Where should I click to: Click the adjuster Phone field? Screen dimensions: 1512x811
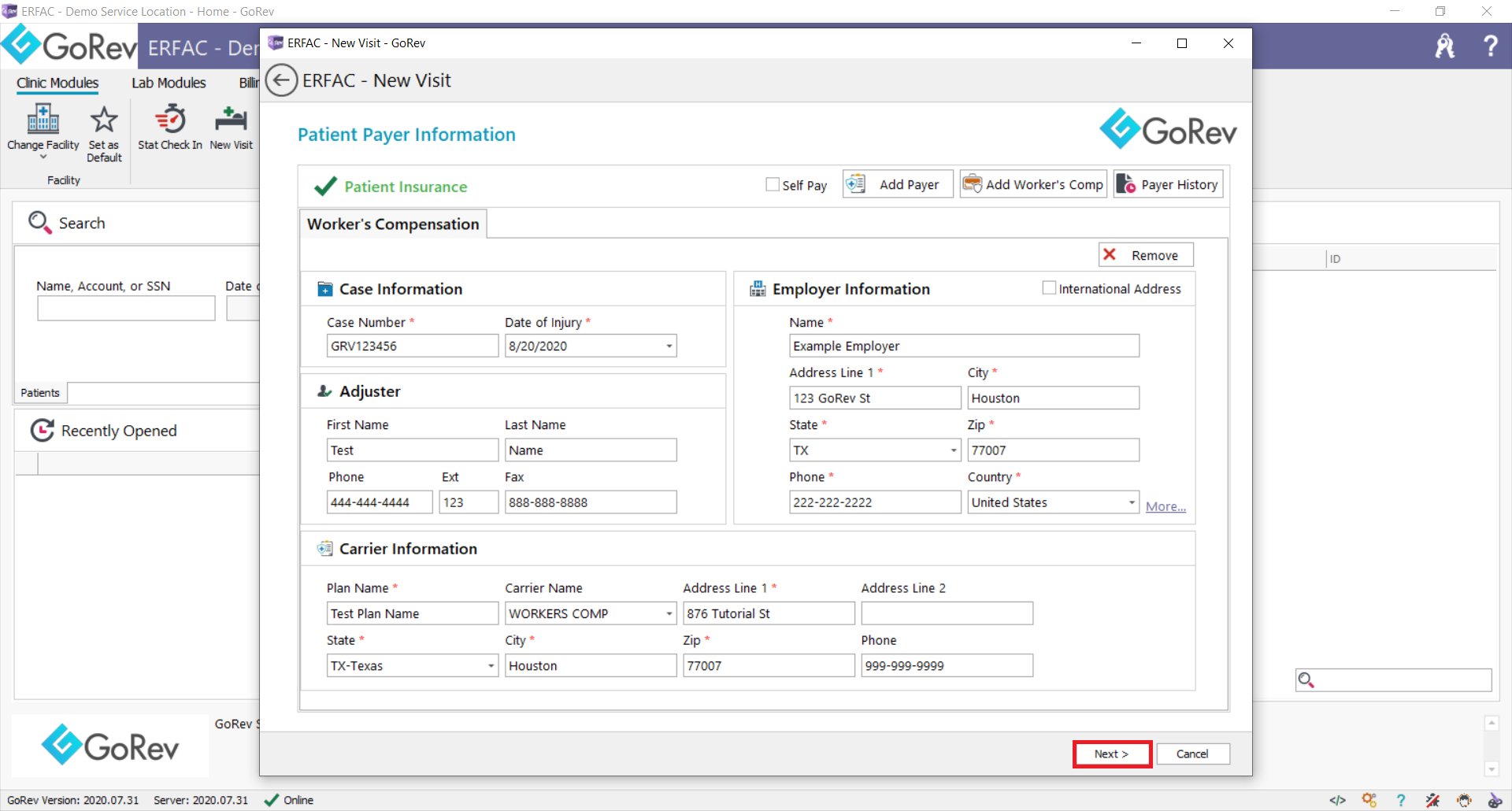[380, 502]
